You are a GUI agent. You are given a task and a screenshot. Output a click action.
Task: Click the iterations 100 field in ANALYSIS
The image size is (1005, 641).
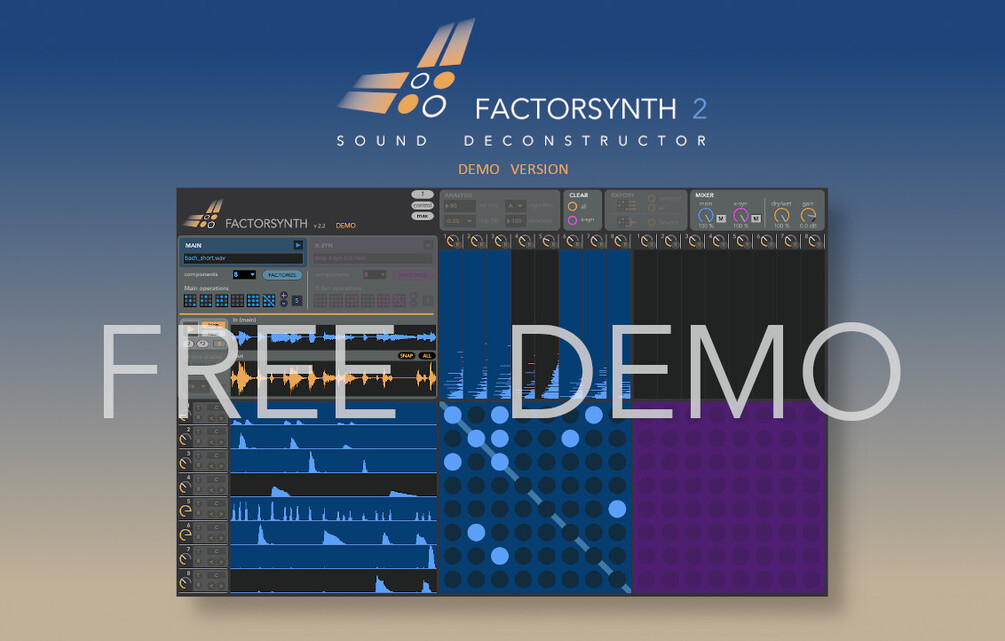tap(515, 221)
